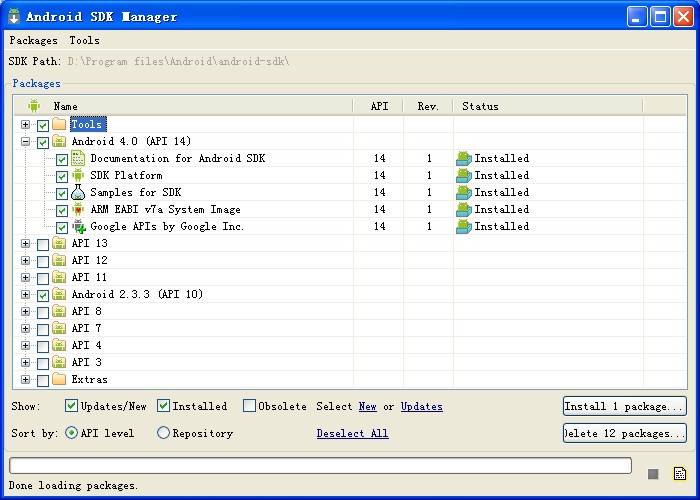Image resolution: width=700 pixels, height=500 pixels.
Task: Click the API 3 folder icon
Action: pyautogui.click(x=59, y=362)
